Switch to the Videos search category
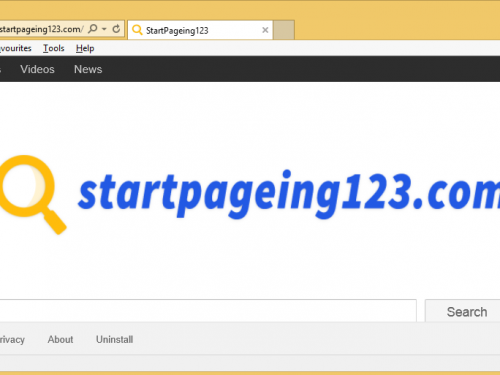 (37, 69)
